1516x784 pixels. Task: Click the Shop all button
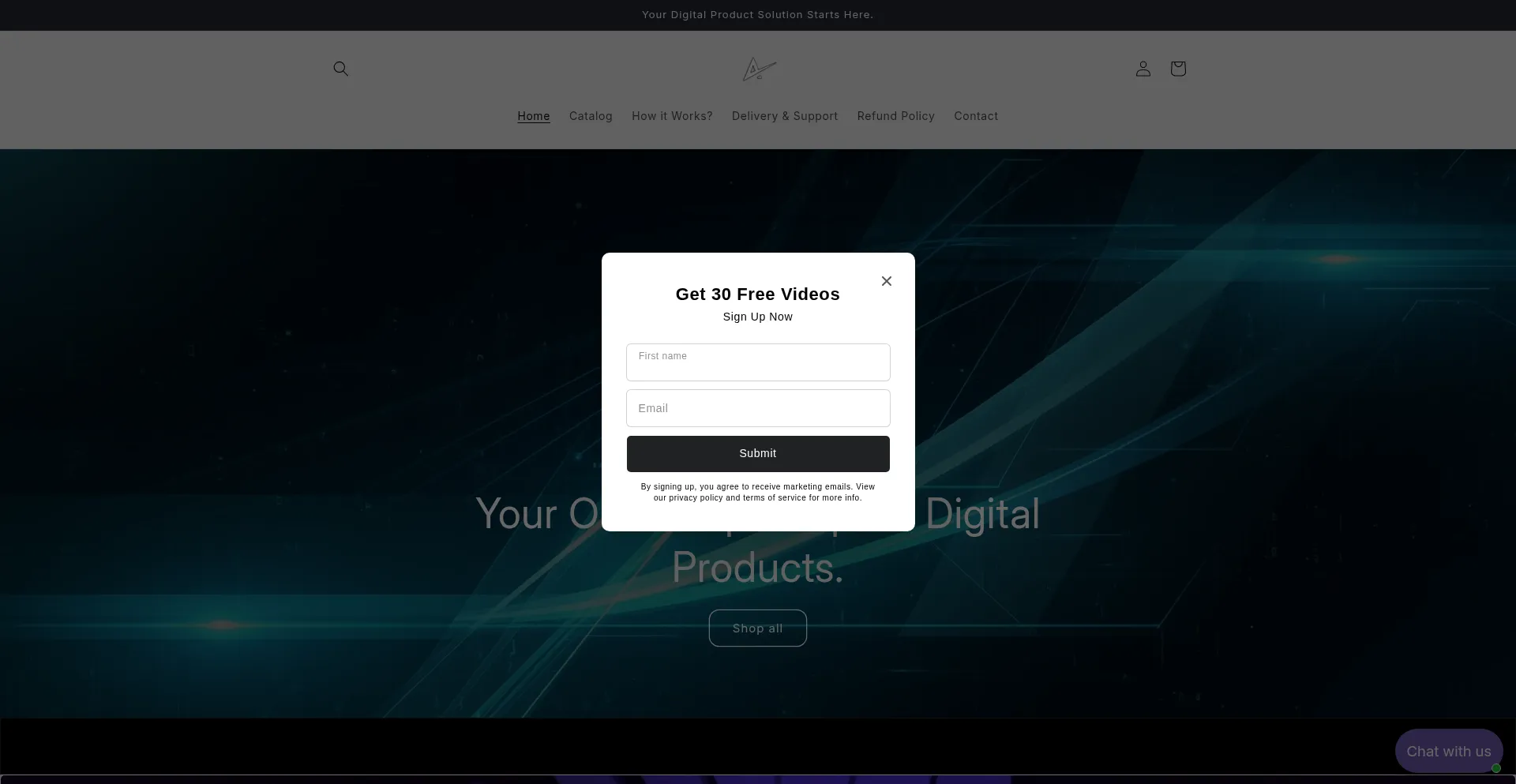pyautogui.click(x=757, y=628)
